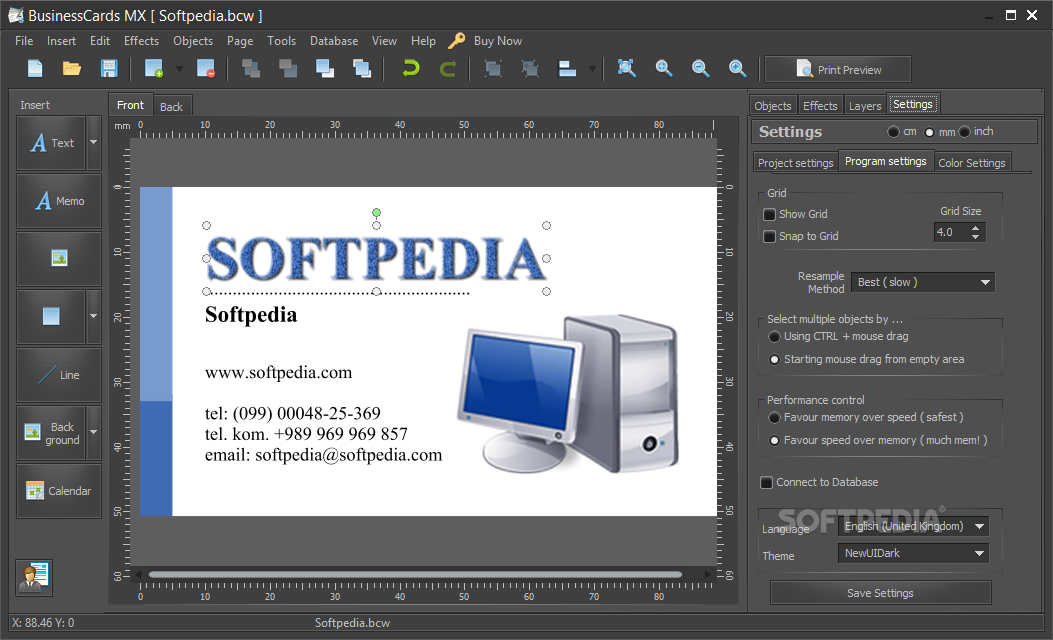Switch to the Back card tab
1053x640 pixels.
pyautogui.click(x=171, y=106)
